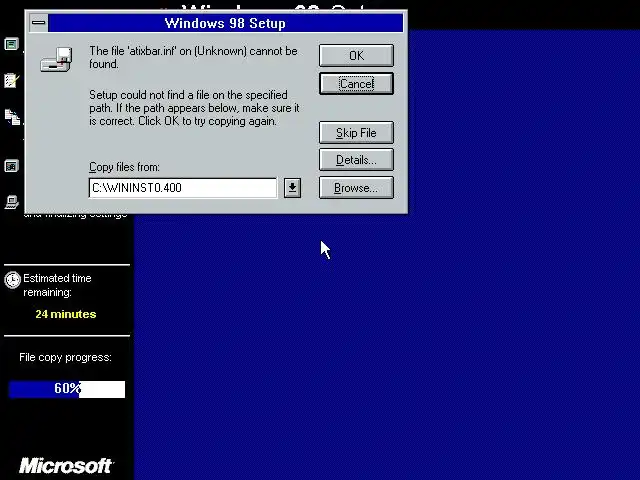Viewport: 640px width, 480px height.
Task: Click the first setup step icon in sidebar
Action: (11, 44)
